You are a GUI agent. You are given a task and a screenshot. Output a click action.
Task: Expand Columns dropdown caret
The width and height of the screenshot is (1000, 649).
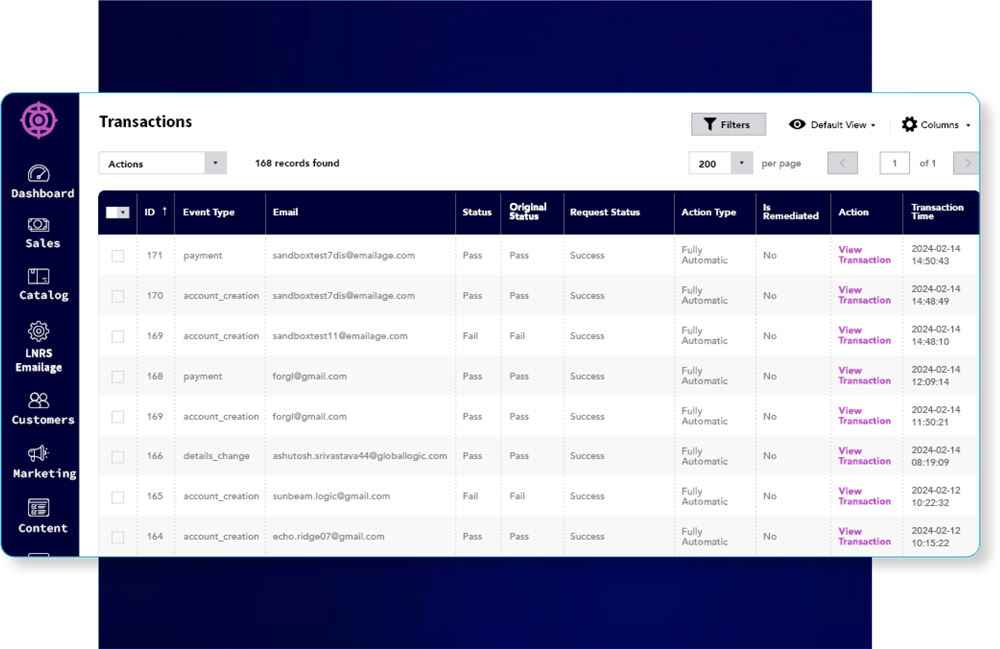click(x=968, y=126)
